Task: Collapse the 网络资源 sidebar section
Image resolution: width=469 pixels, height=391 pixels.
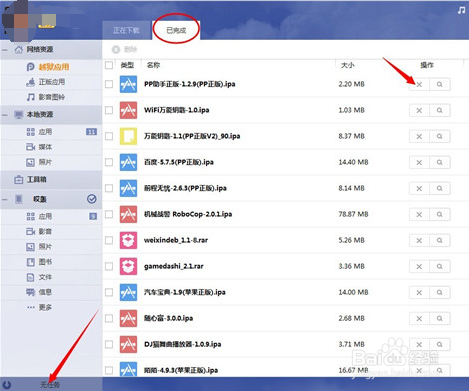Action: pyautogui.click(x=5, y=50)
